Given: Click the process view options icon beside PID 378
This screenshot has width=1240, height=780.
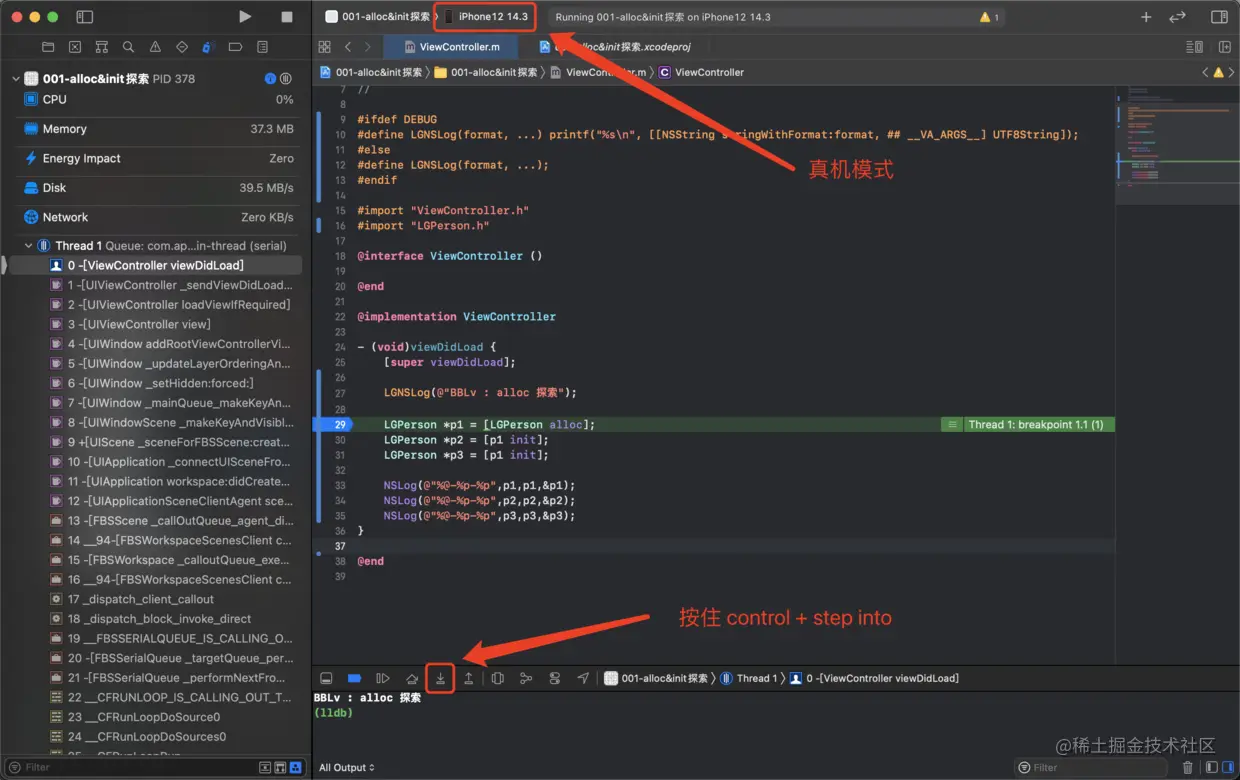Looking at the screenshot, I should [x=286, y=78].
